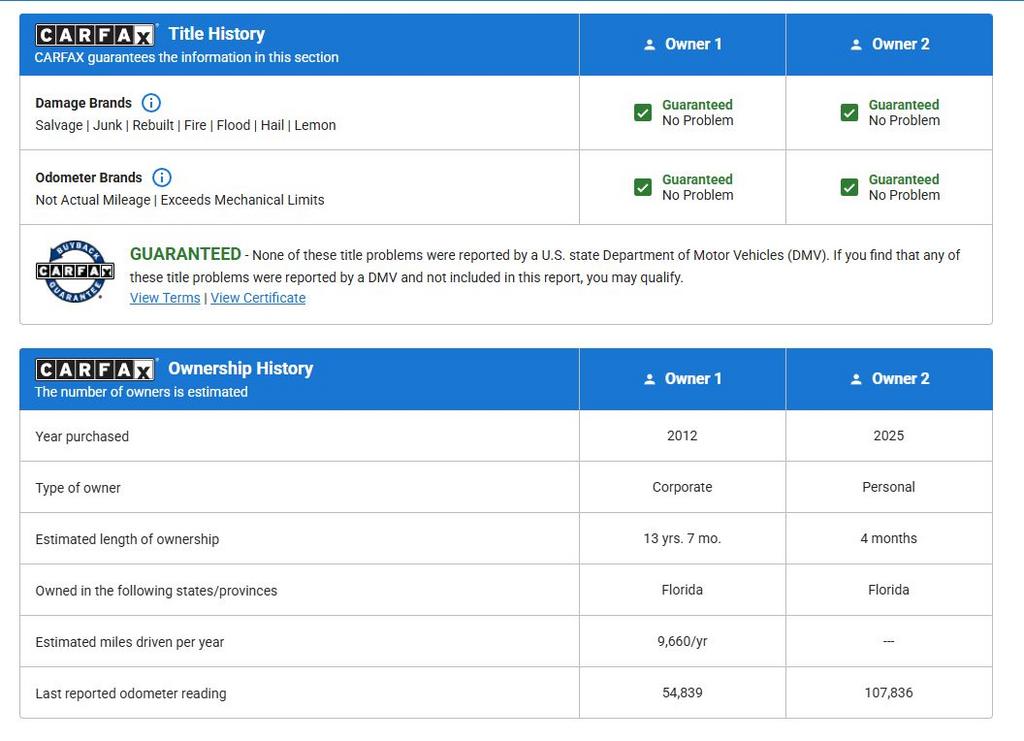
Task: Click the Odometer Brands info icon
Action: coord(161,177)
